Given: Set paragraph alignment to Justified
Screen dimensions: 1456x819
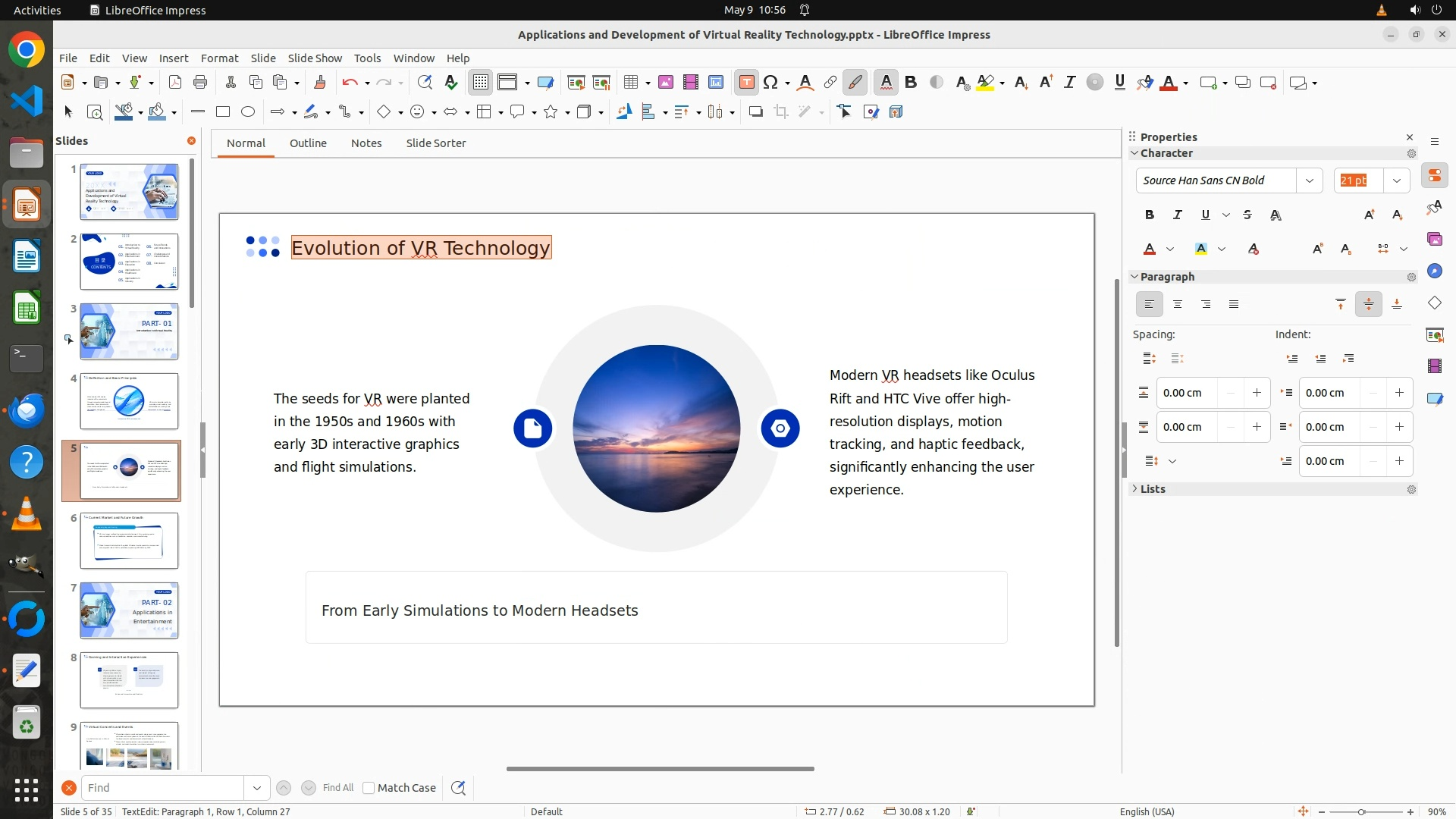Looking at the screenshot, I should tap(1234, 305).
